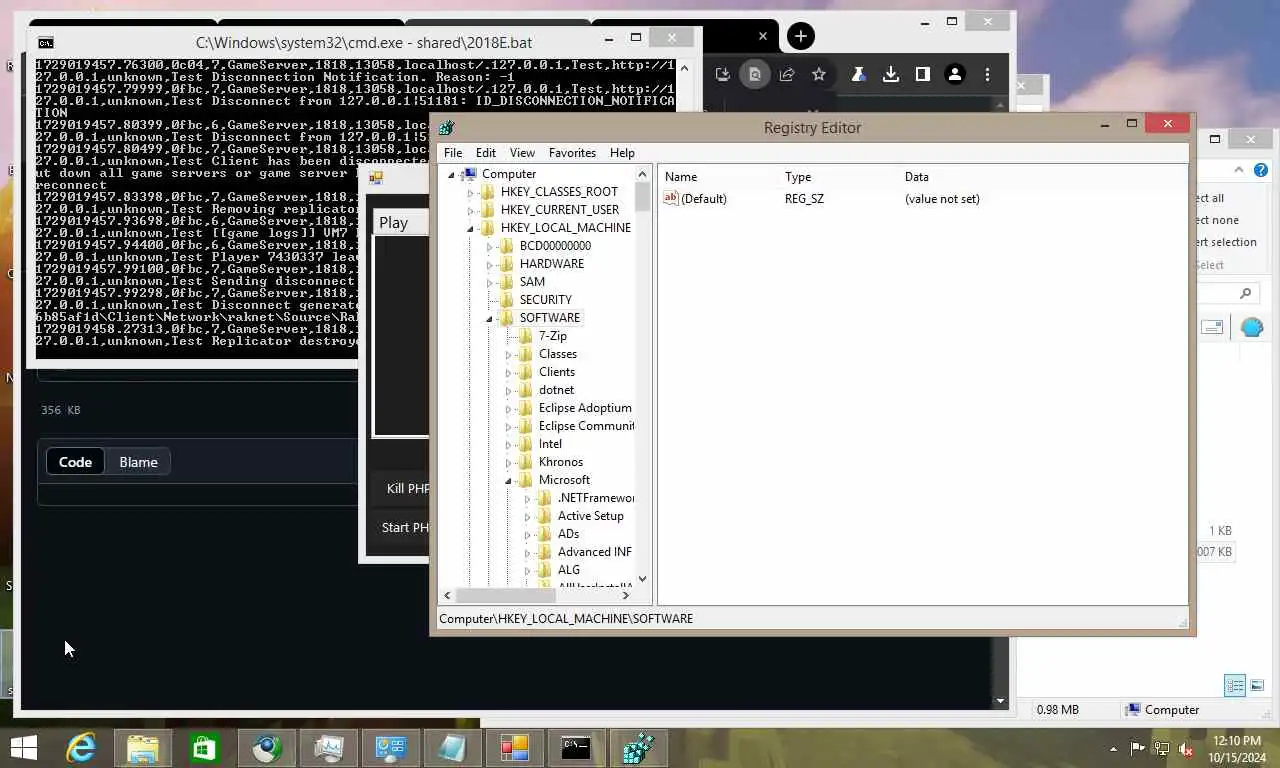Open the Windows Store taskbar icon
1280x768 pixels.
[204, 747]
